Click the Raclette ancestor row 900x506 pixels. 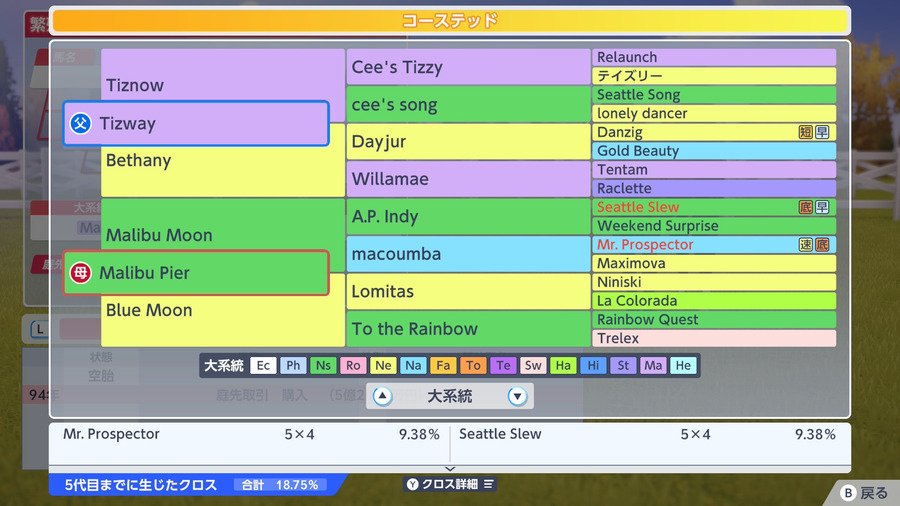[714, 188]
